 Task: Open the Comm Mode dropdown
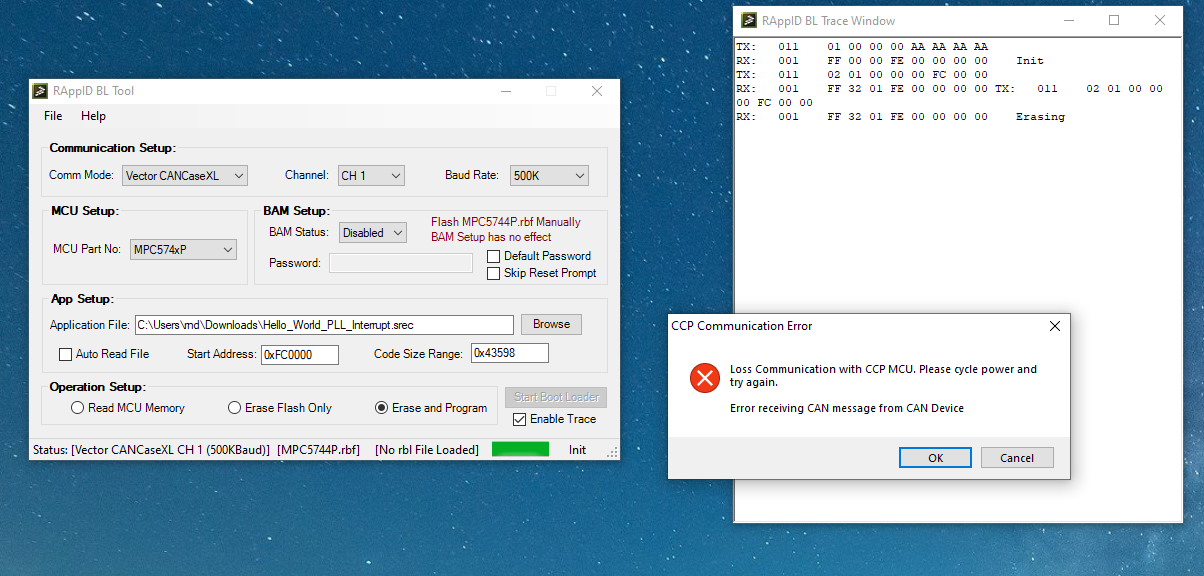coord(238,175)
